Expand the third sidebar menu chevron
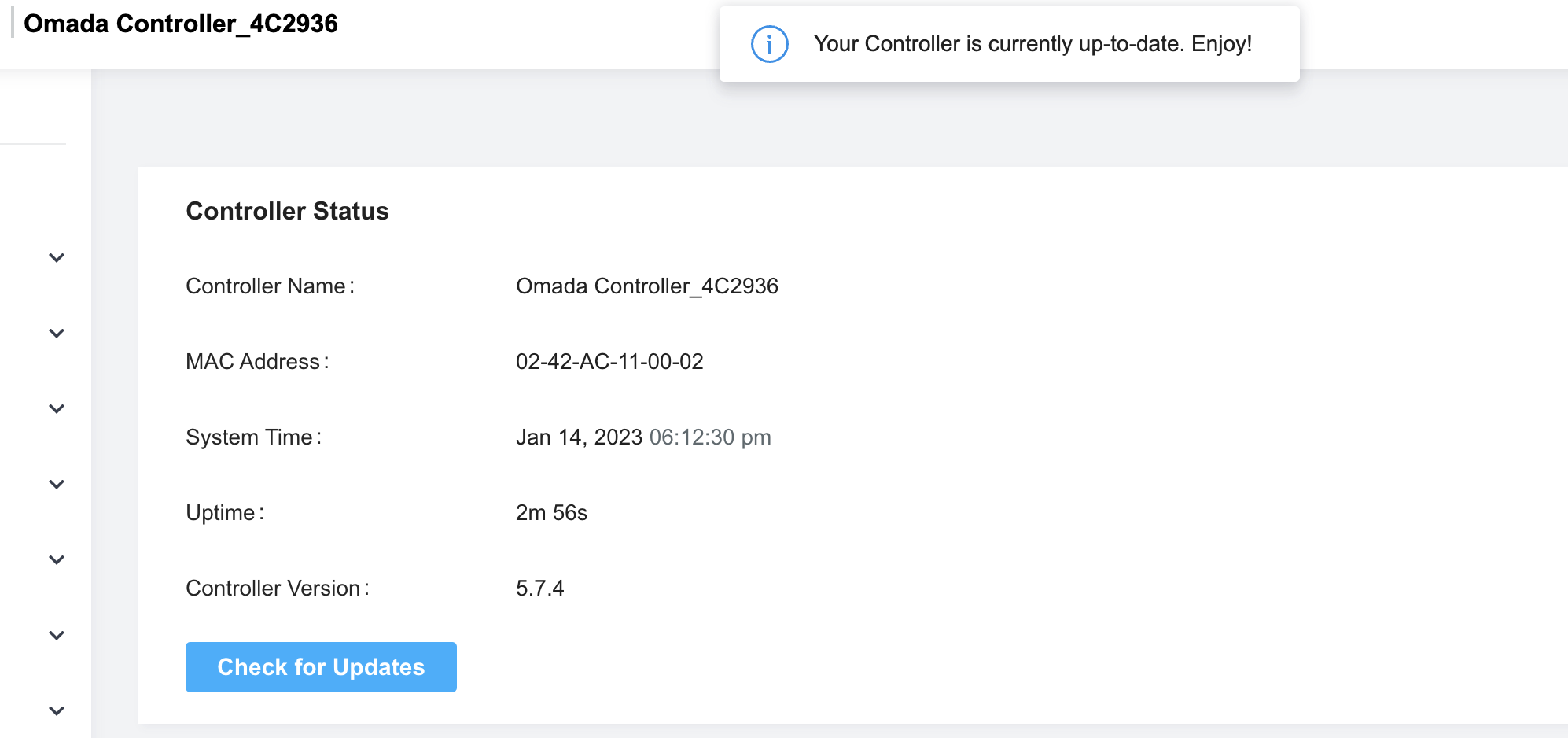The width and height of the screenshot is (1568, 738). pos(56,408)
